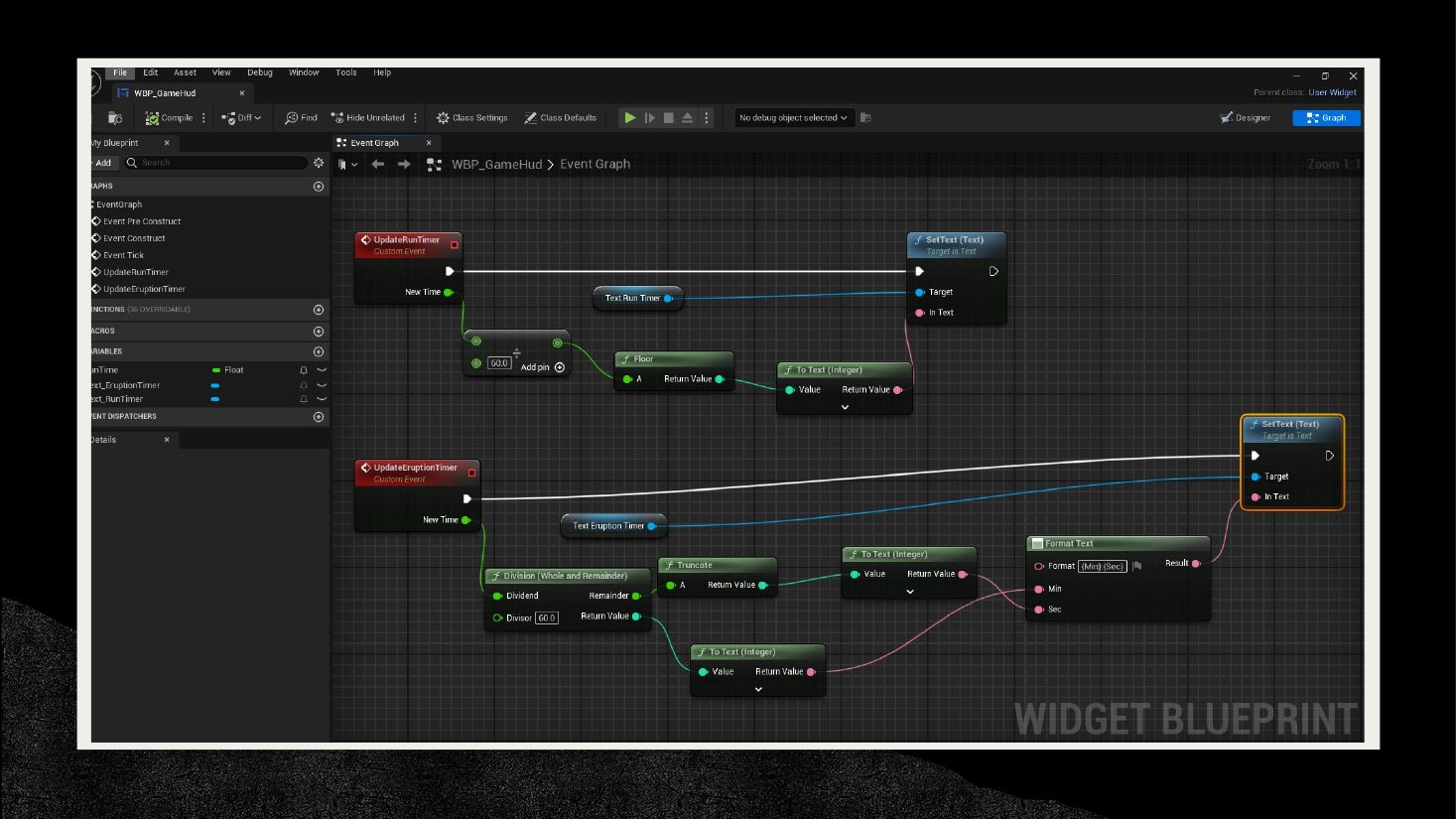Viewport: 1456px width, 819px height.
Task: Open the Tools menu
Action: (345, 72)
